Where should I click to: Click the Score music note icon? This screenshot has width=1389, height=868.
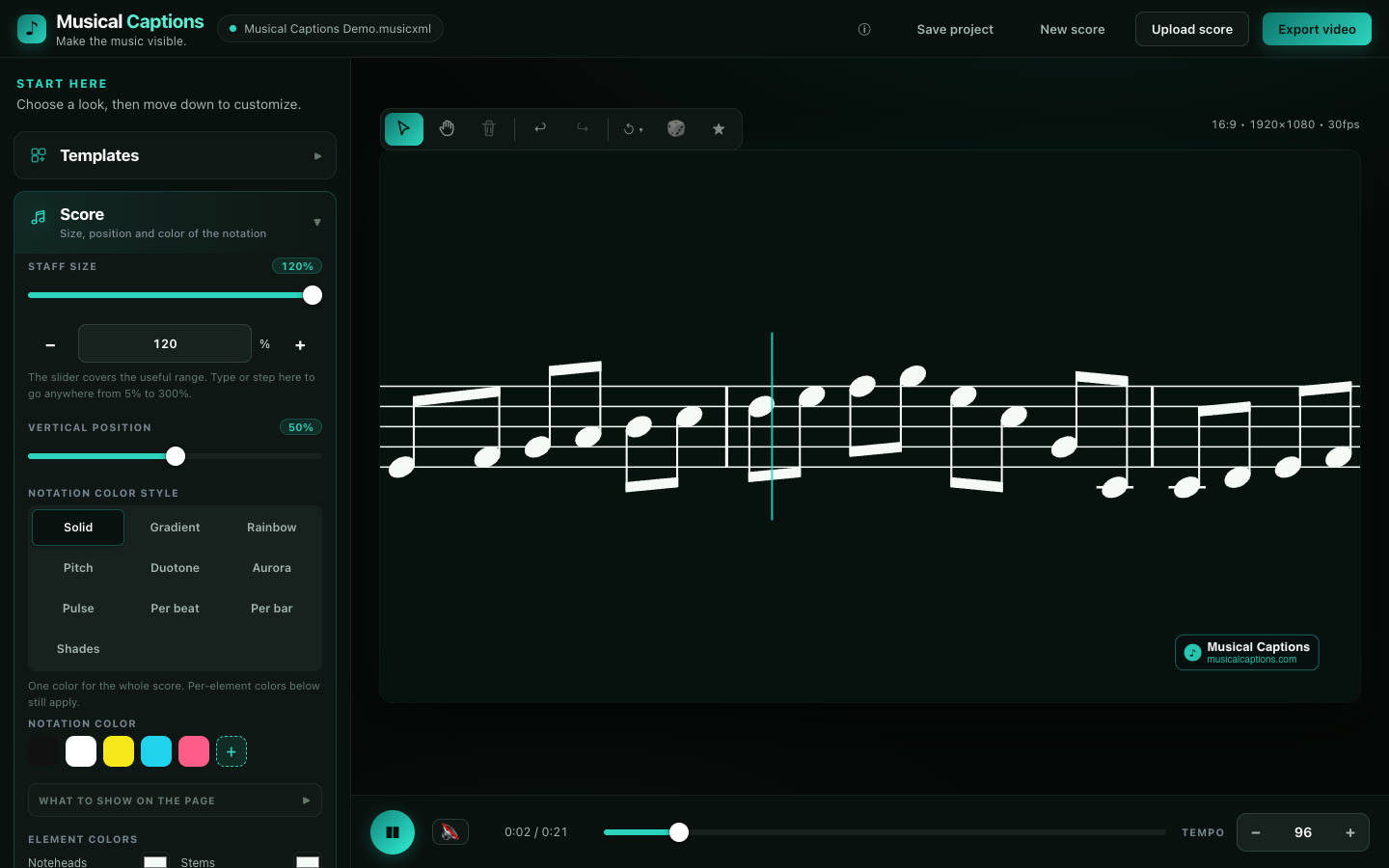pos(39,217)
